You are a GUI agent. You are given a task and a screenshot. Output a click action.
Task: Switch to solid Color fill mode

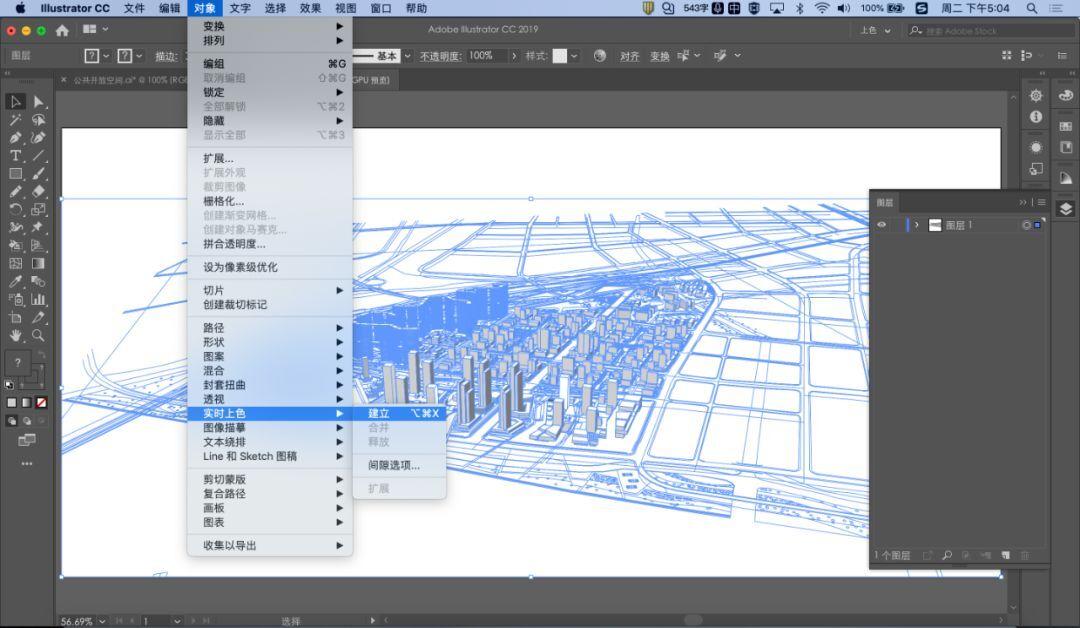[x=12, y=403]
